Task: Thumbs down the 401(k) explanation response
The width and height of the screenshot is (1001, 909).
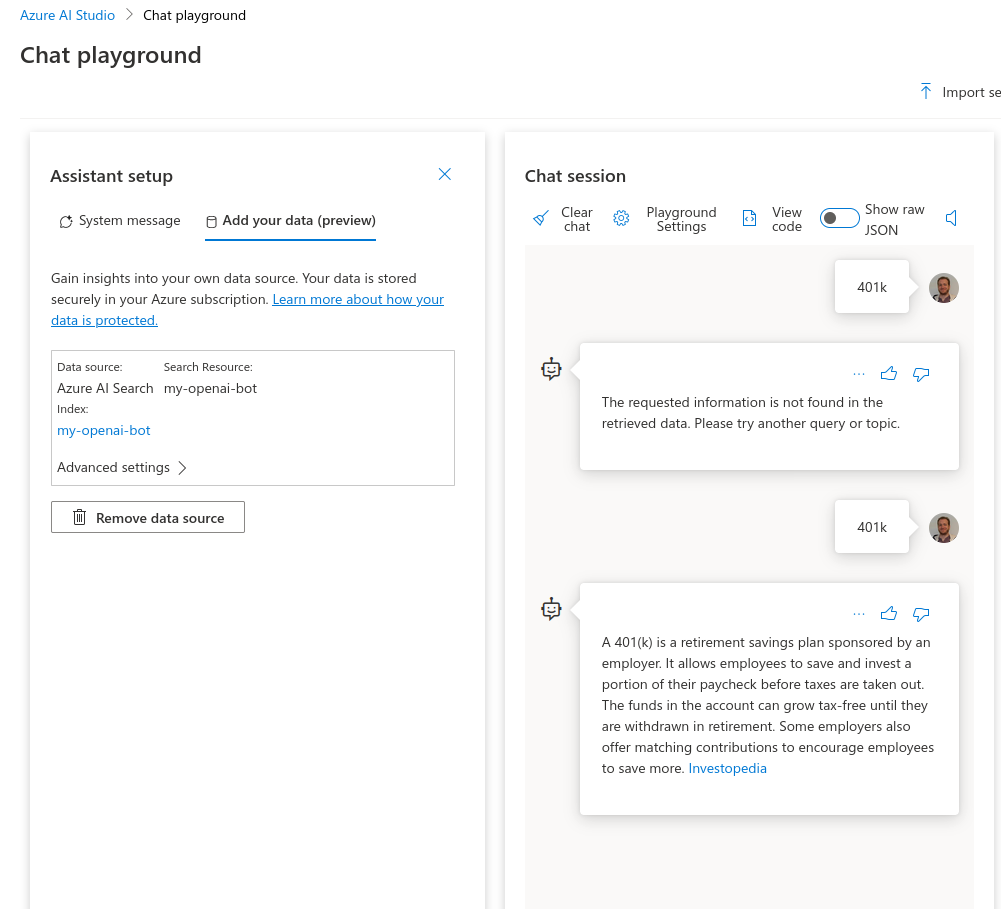Action: pyautogui.click(x=921, y=614)
